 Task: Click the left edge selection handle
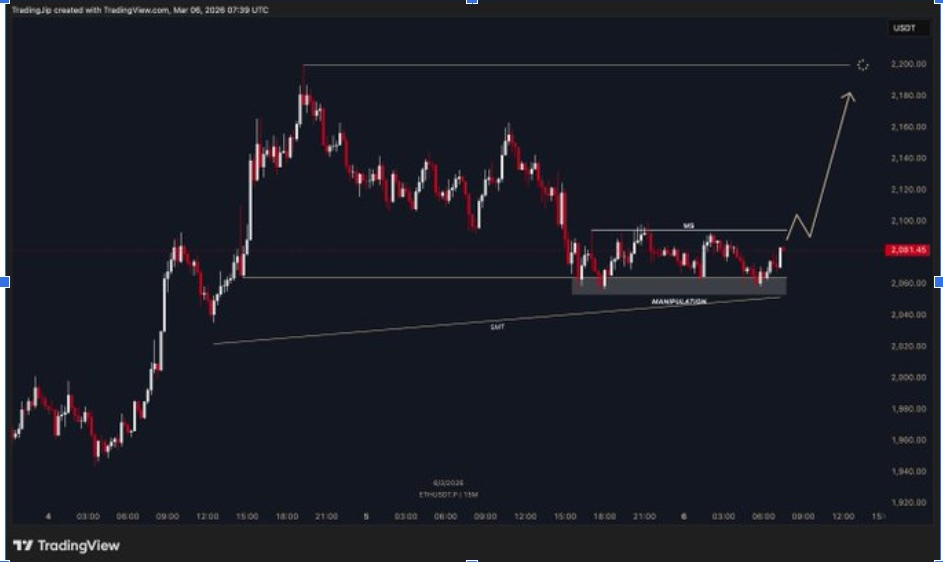(x=4, y=282)
